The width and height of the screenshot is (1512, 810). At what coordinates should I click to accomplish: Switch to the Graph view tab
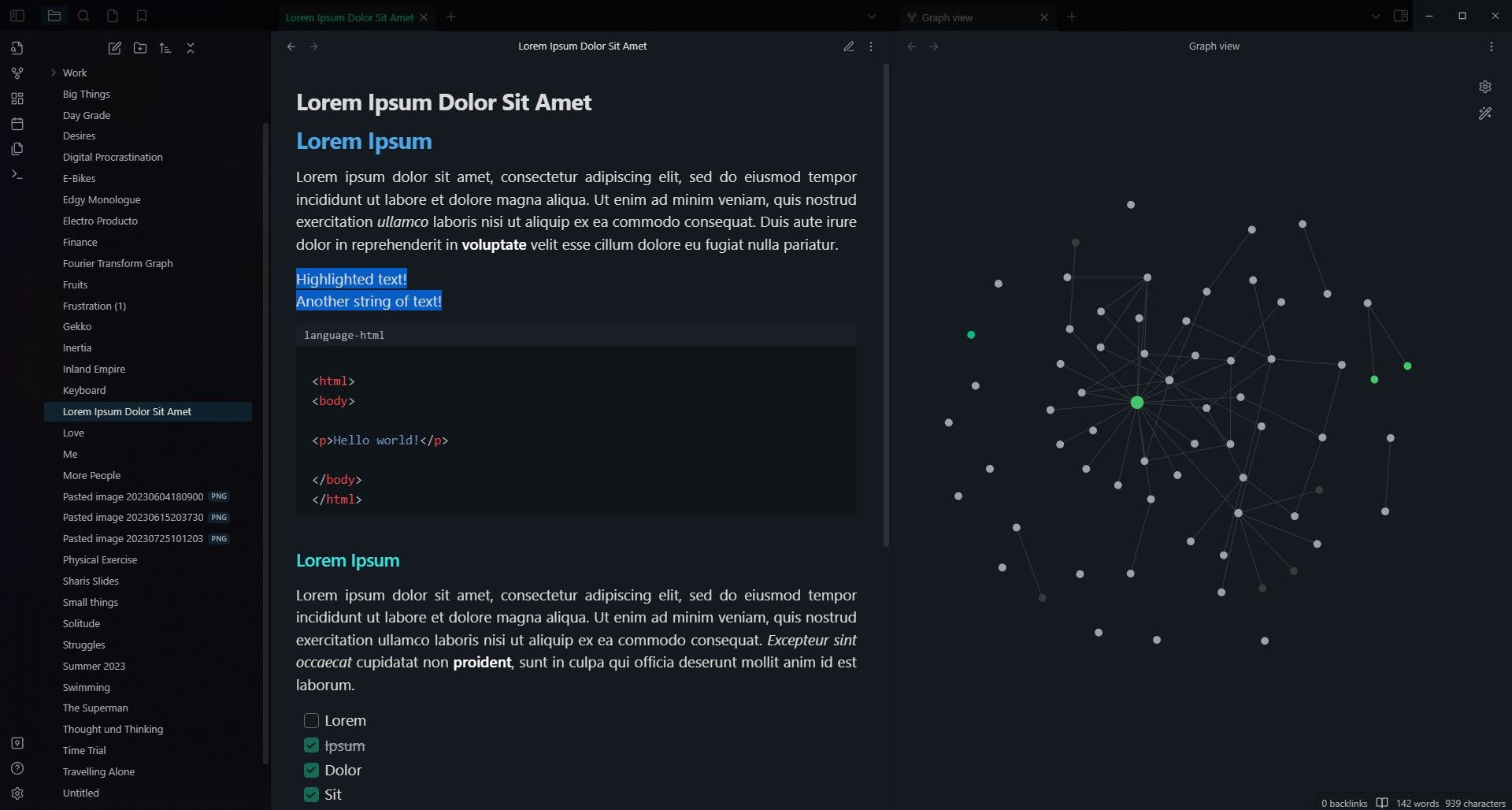947,17
